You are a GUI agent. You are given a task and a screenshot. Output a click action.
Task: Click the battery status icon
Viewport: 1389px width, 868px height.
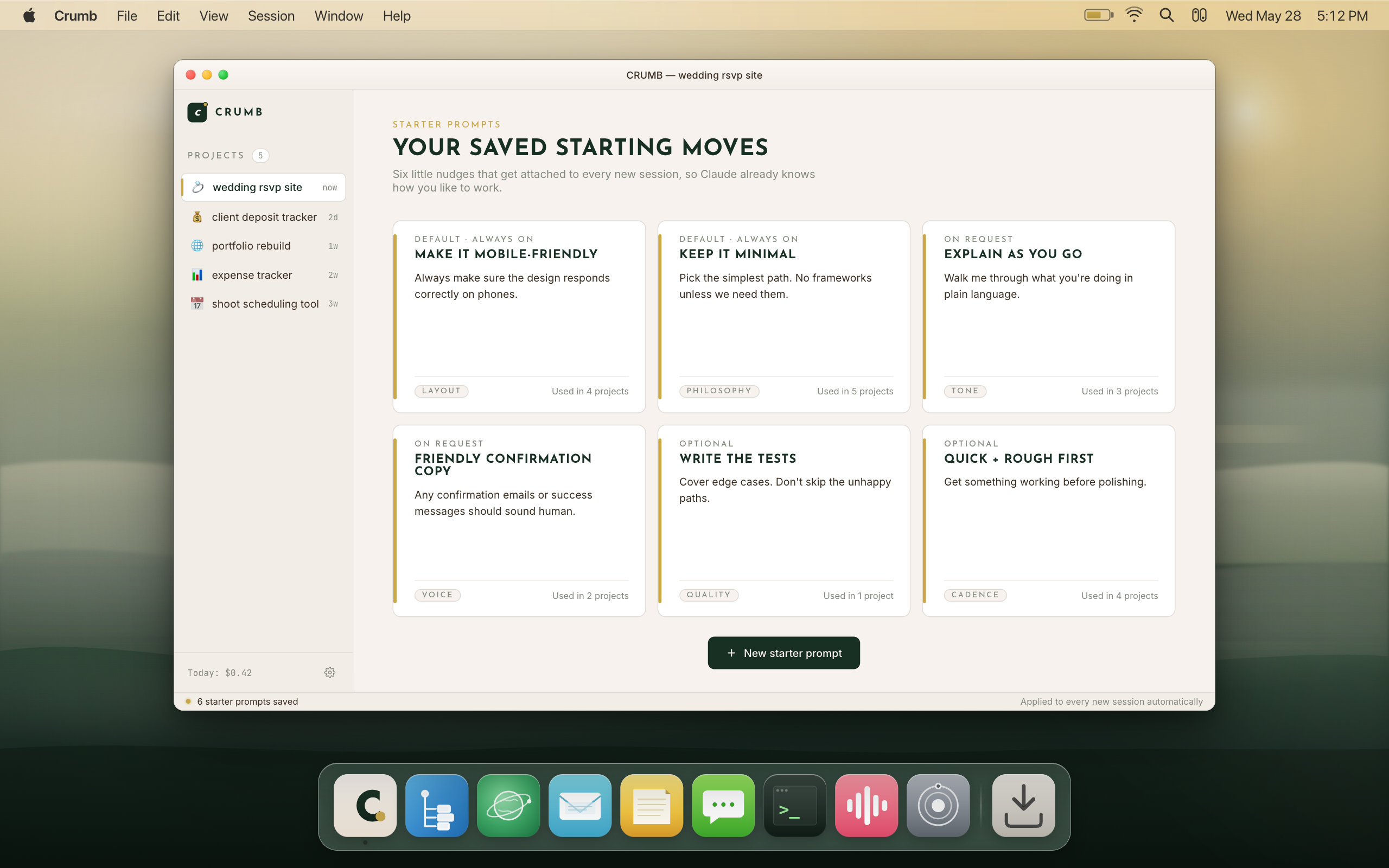coord(1099,16)
